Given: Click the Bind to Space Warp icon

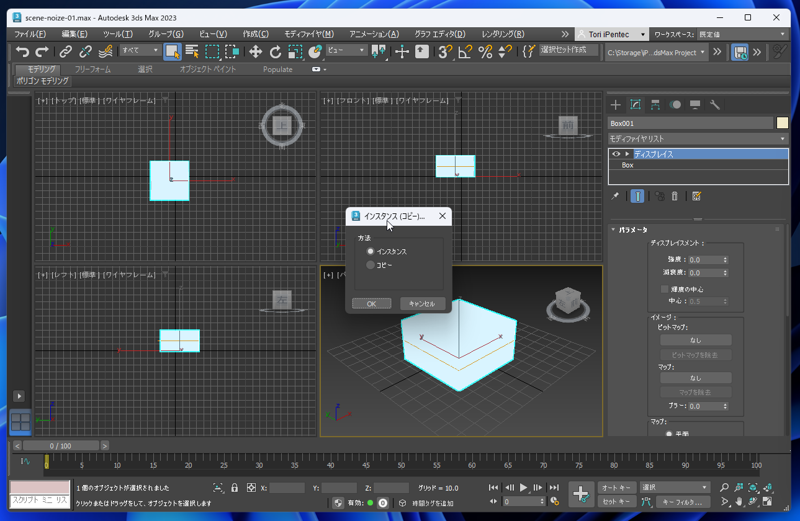Looking at the screenshot, I should tap(105, 52).
